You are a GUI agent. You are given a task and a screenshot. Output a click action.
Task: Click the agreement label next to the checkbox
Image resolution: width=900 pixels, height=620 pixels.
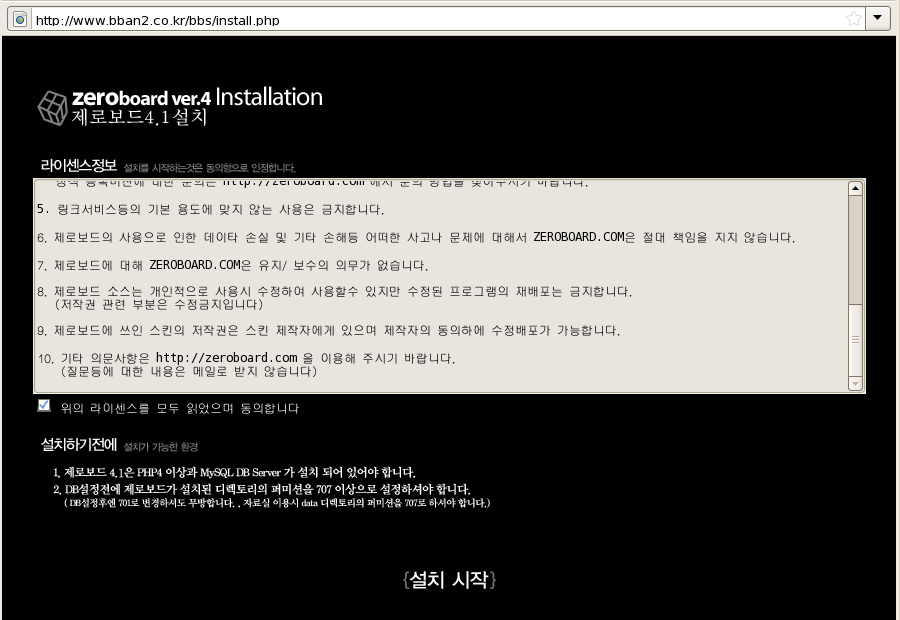[180, 408]
